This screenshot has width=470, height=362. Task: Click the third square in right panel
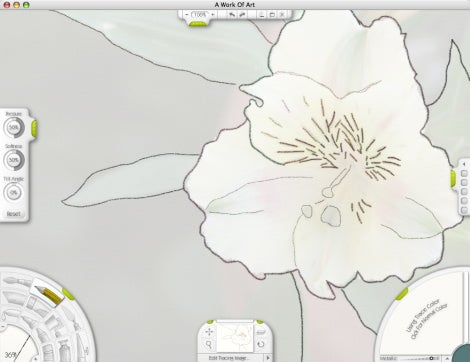tap(464, 191)
